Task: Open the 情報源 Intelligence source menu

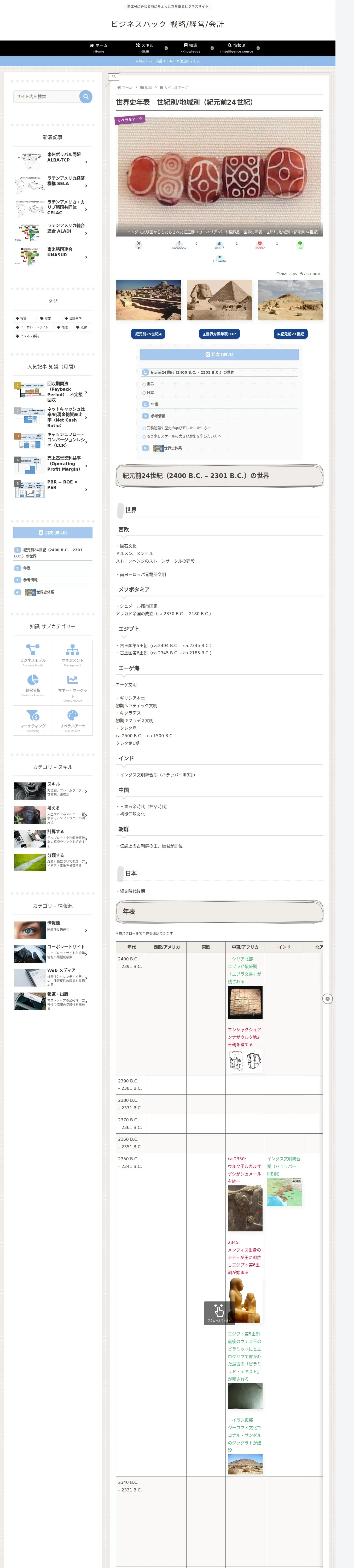Action: tap(237, 48)
